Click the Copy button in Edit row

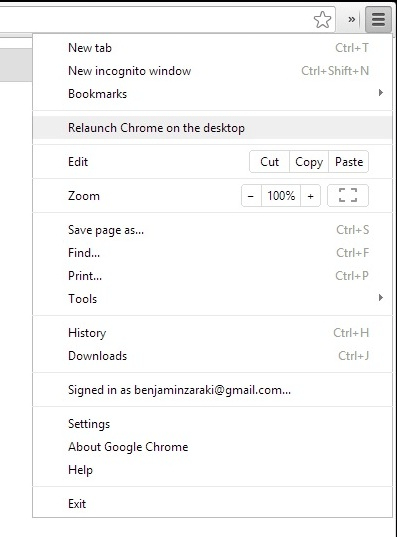(x=309, y=162)
